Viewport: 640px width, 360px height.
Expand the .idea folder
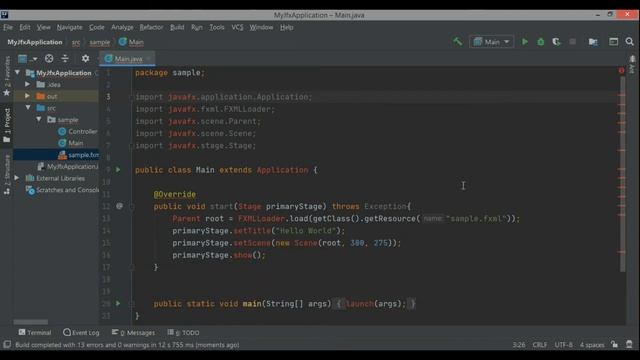27,84
